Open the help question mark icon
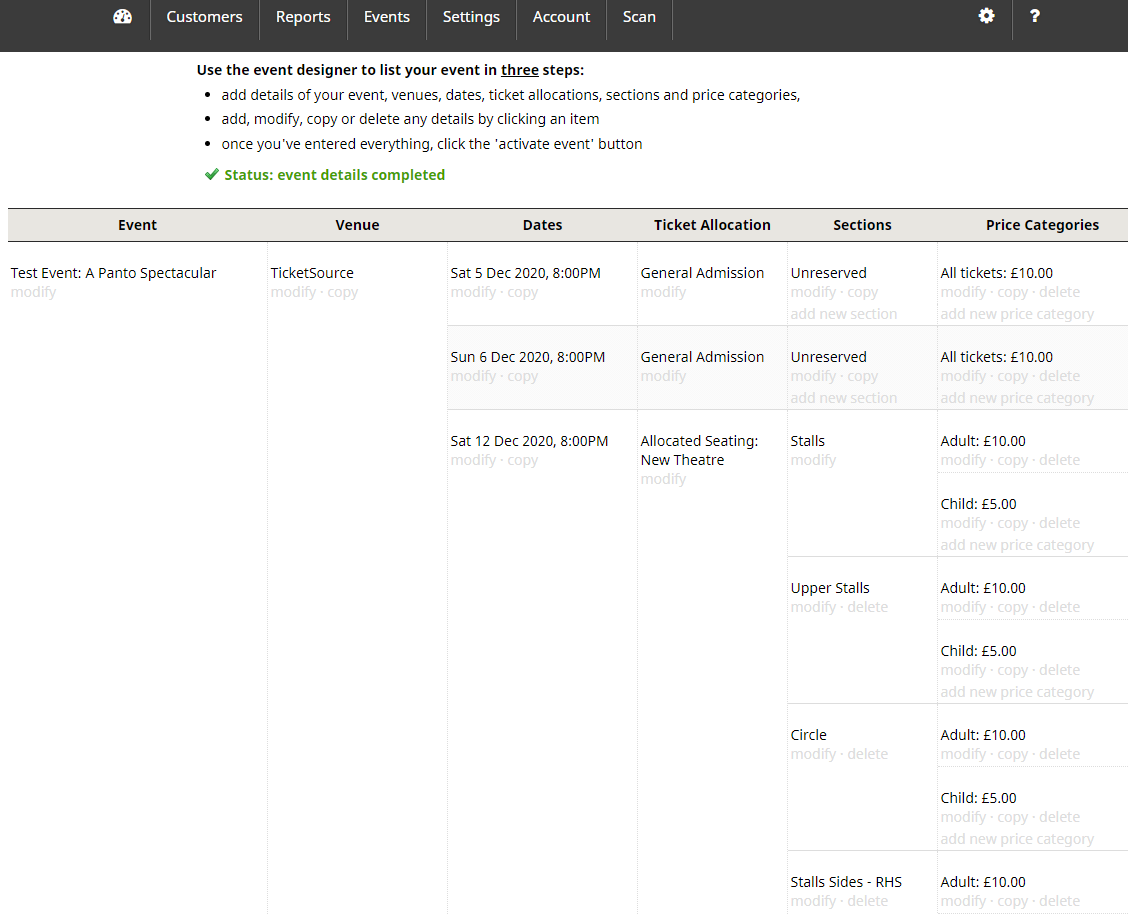 [1034, 16]
